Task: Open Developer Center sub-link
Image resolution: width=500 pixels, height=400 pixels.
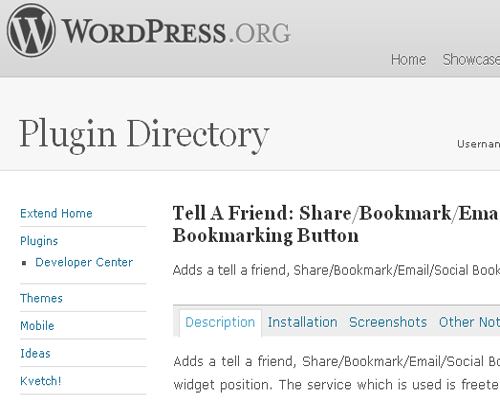Action: 84,262
